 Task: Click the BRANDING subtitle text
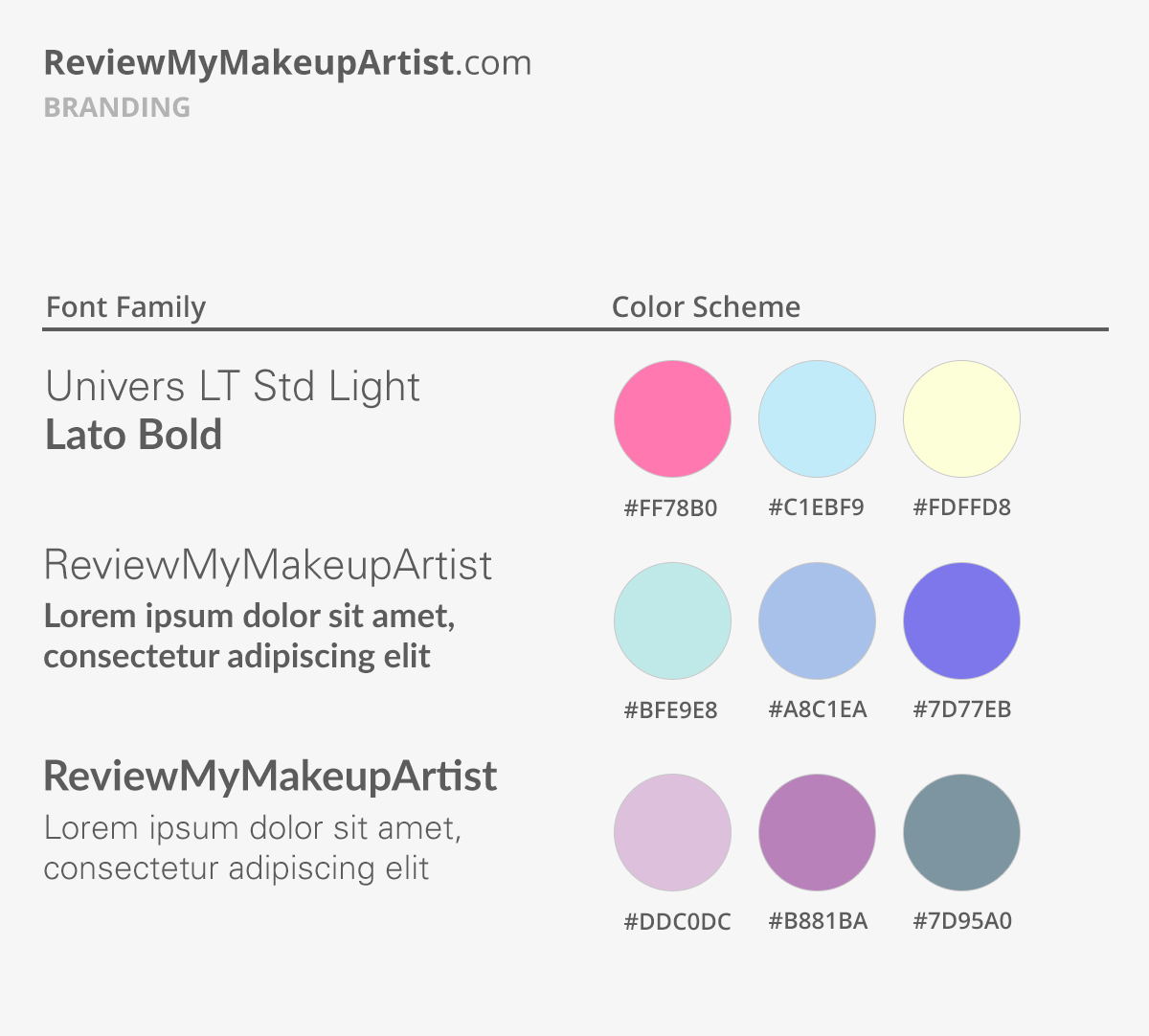coord(117,107)
